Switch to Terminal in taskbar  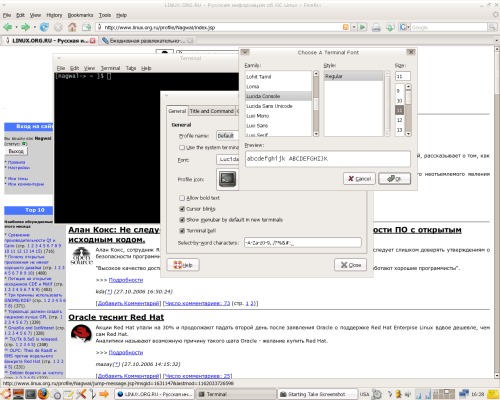coord(236,394)
